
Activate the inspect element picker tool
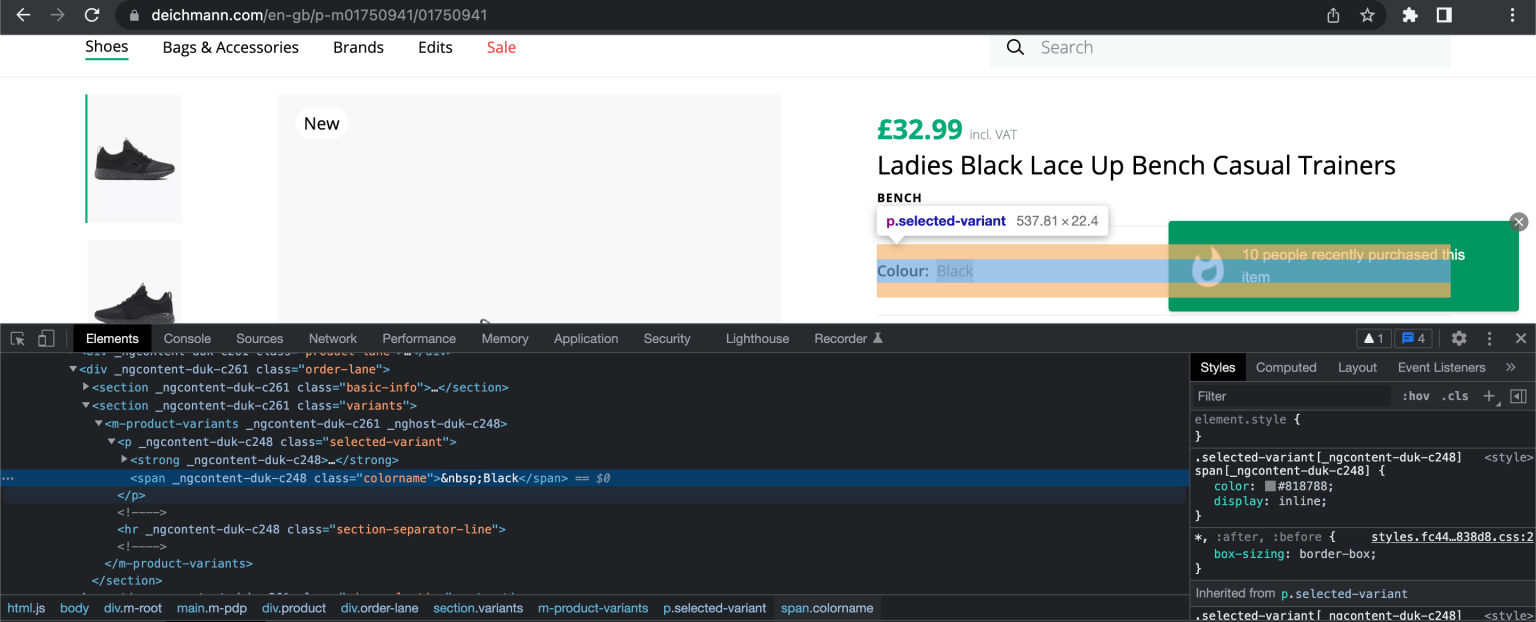(x=17, y=339)
